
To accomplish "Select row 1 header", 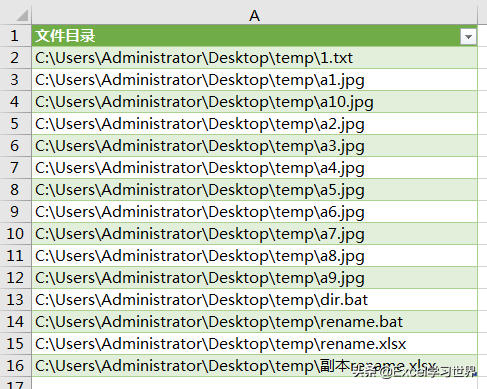I will [15, 36].
